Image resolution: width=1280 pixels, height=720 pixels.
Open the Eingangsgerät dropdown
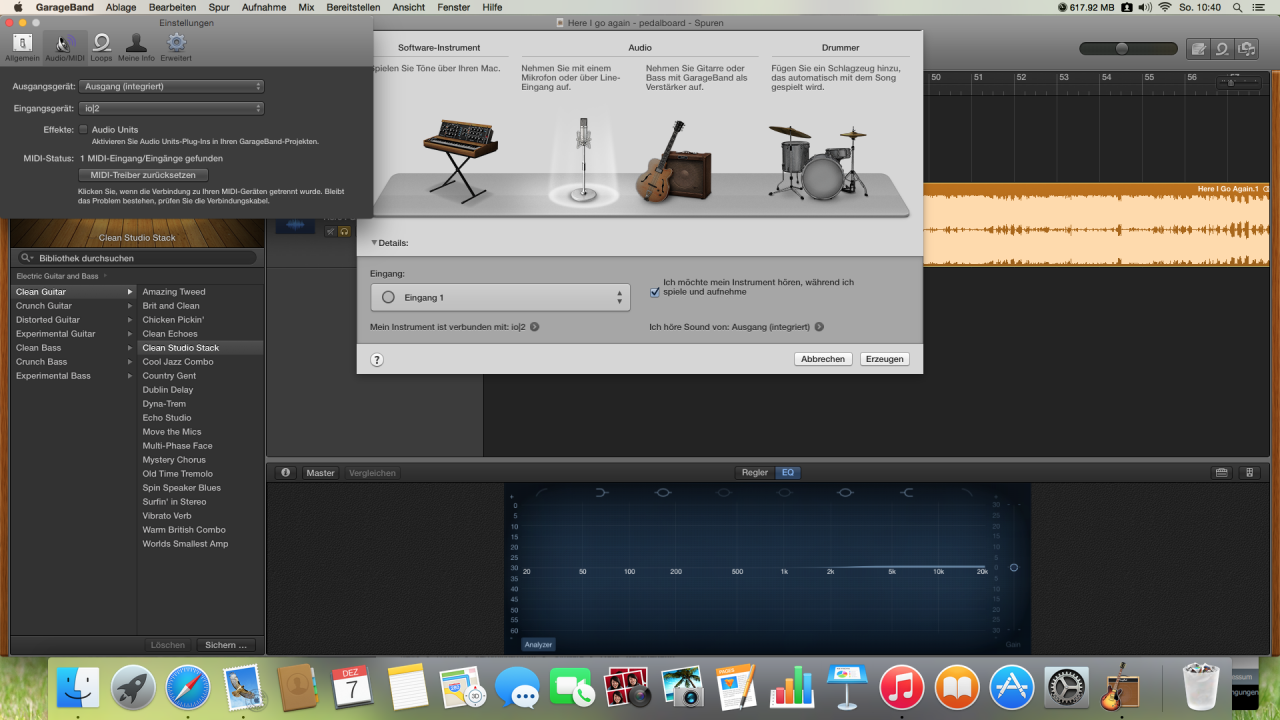pyautogui.click(x=172, y=108)
